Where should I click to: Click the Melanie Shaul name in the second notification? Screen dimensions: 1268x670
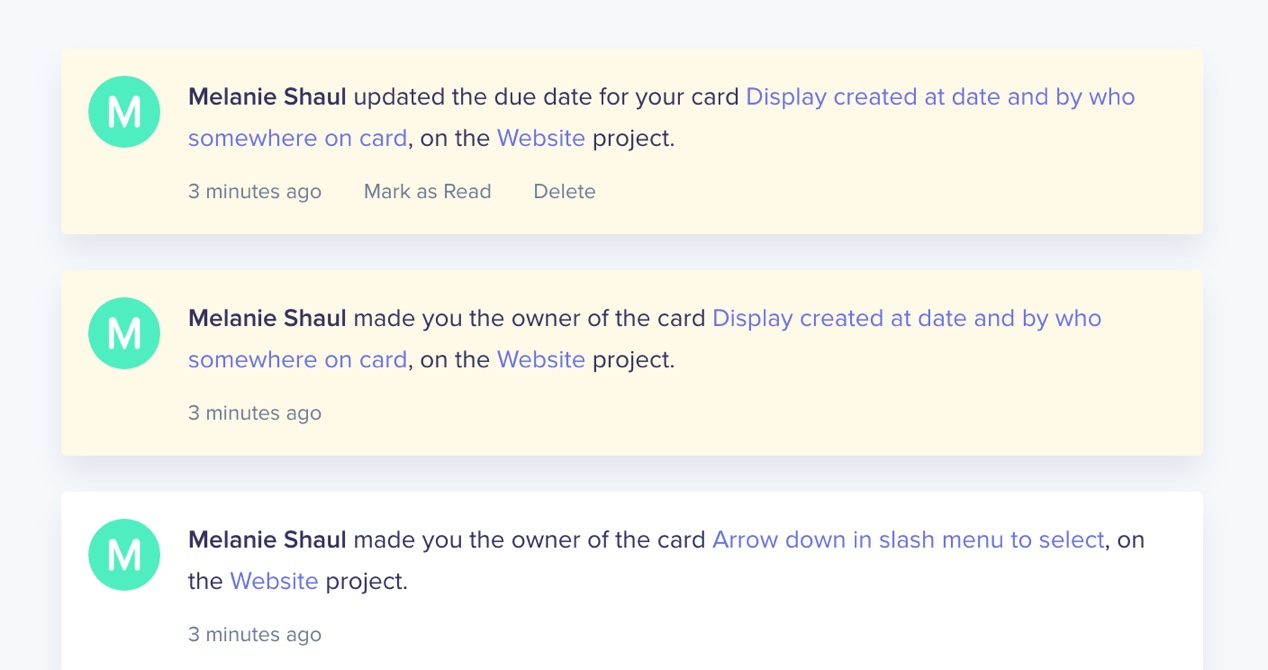267,318
